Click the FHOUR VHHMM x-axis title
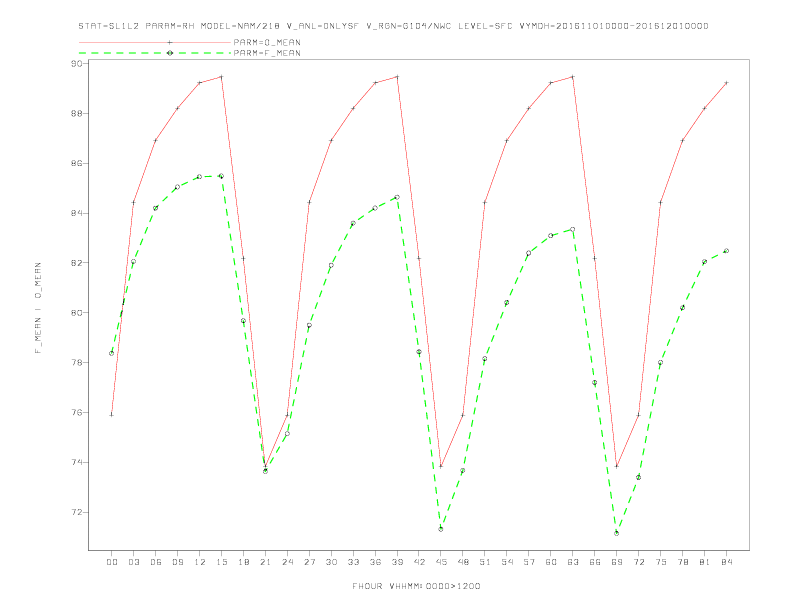 [416, 586]
